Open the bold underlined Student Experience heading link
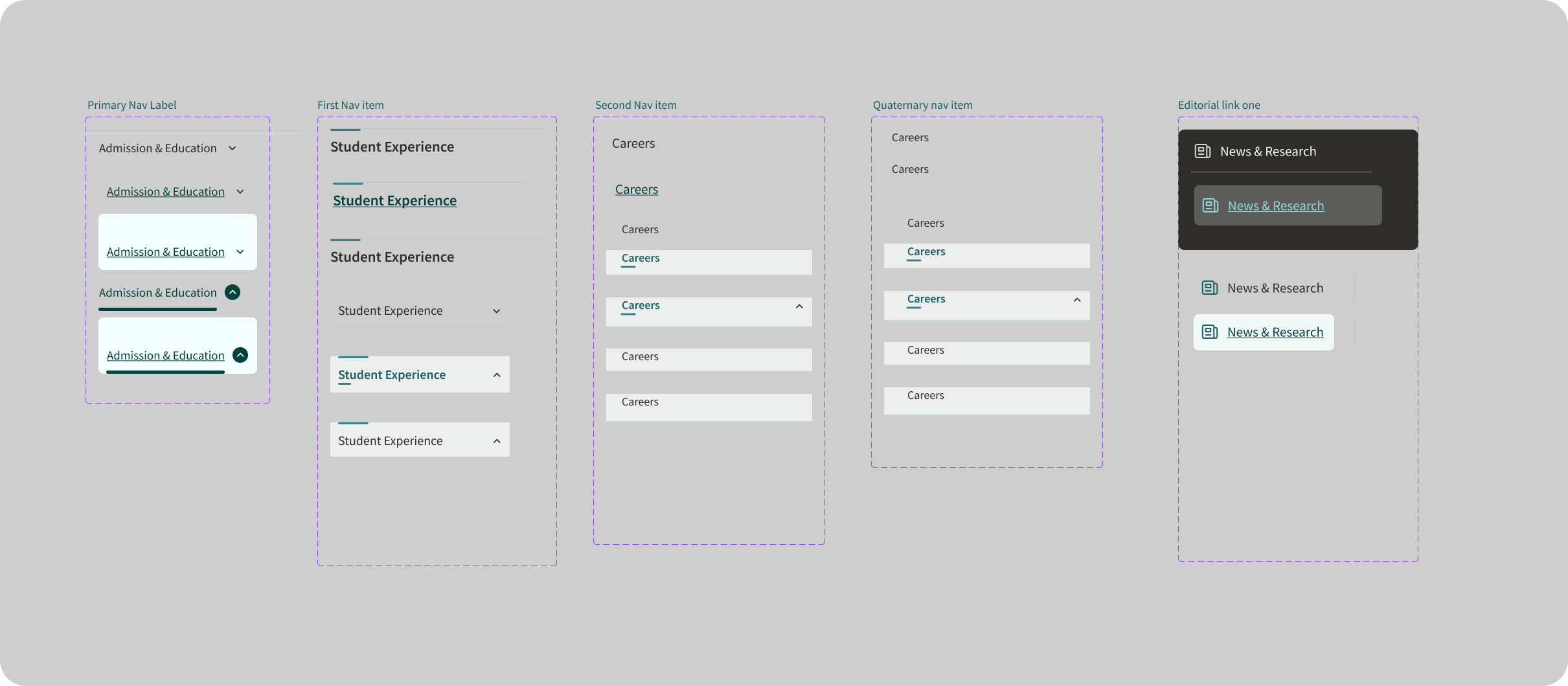The width and height of the screenshot is (1568, 686). (x=395, y=201)
